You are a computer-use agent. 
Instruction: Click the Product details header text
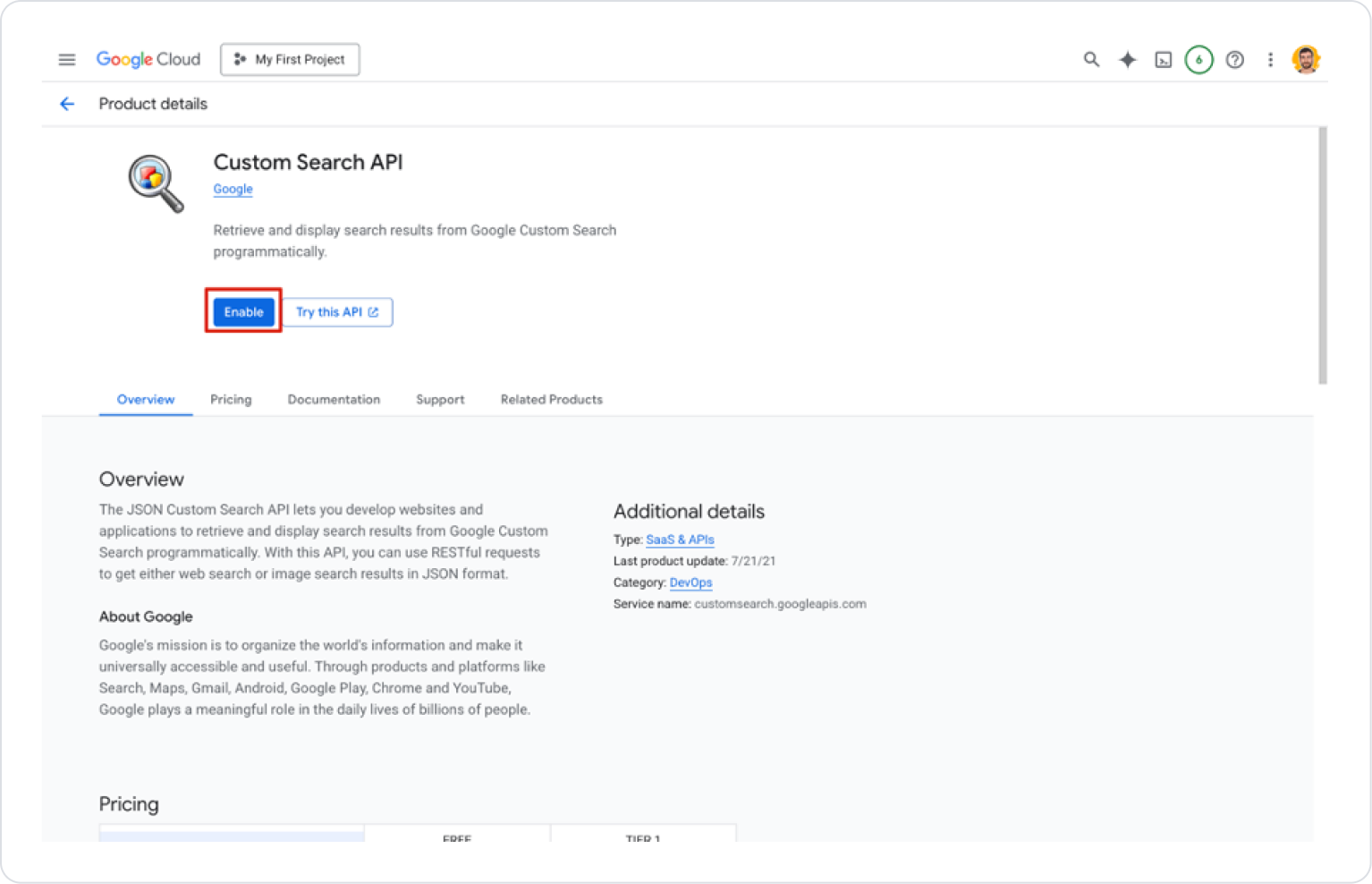[x=153, y=104]
